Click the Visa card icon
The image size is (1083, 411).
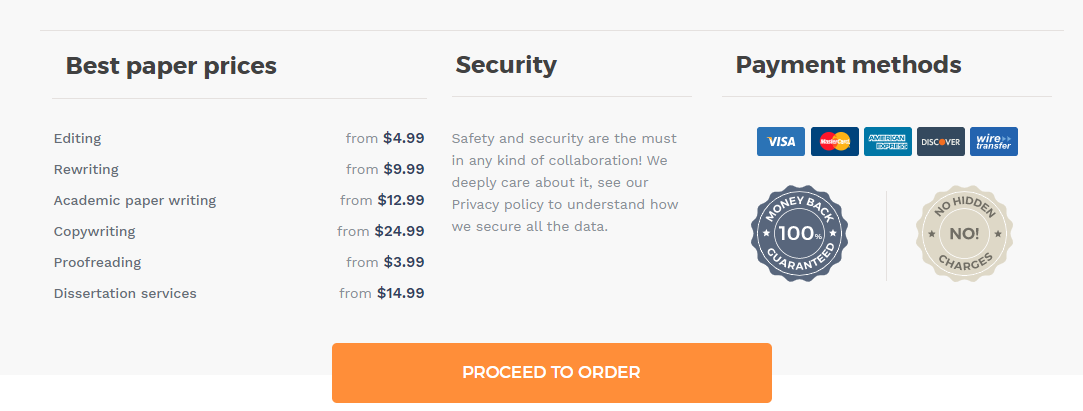point(780,142)
